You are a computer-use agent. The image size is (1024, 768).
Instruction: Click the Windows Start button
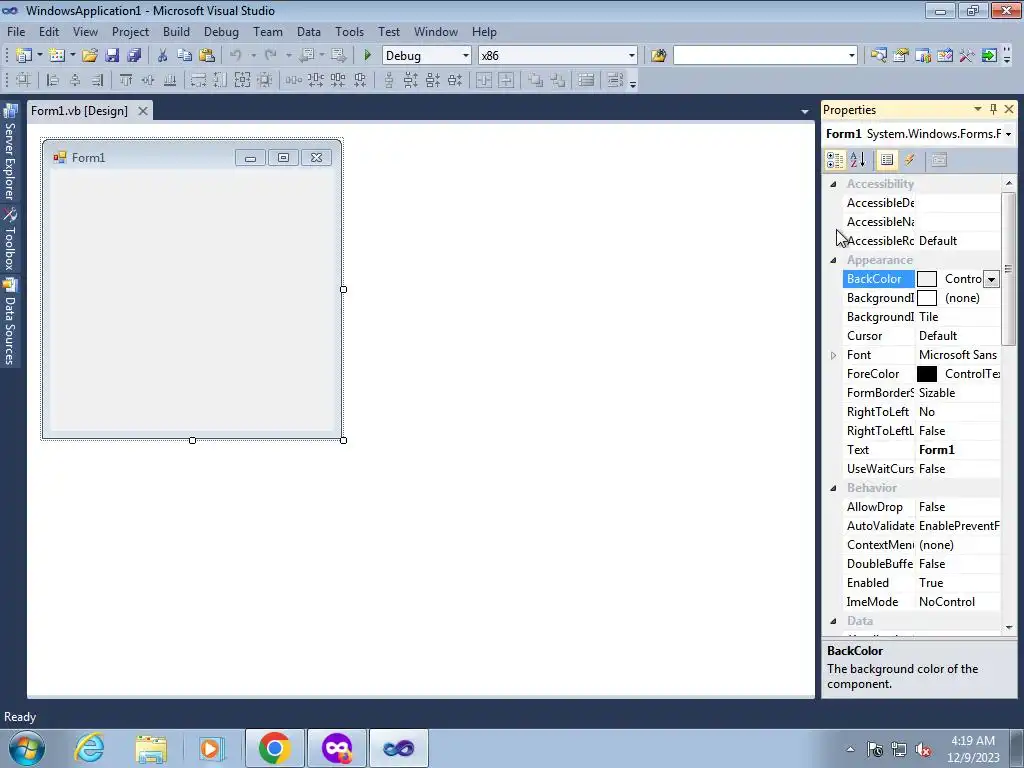point(27,748)
